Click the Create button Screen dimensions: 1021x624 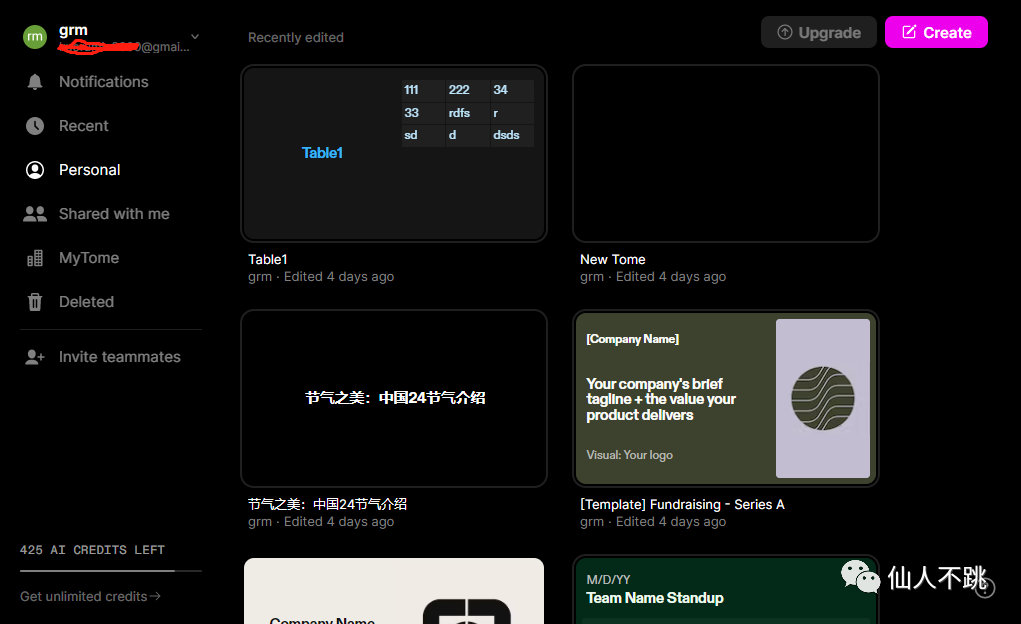click(936, 32)
